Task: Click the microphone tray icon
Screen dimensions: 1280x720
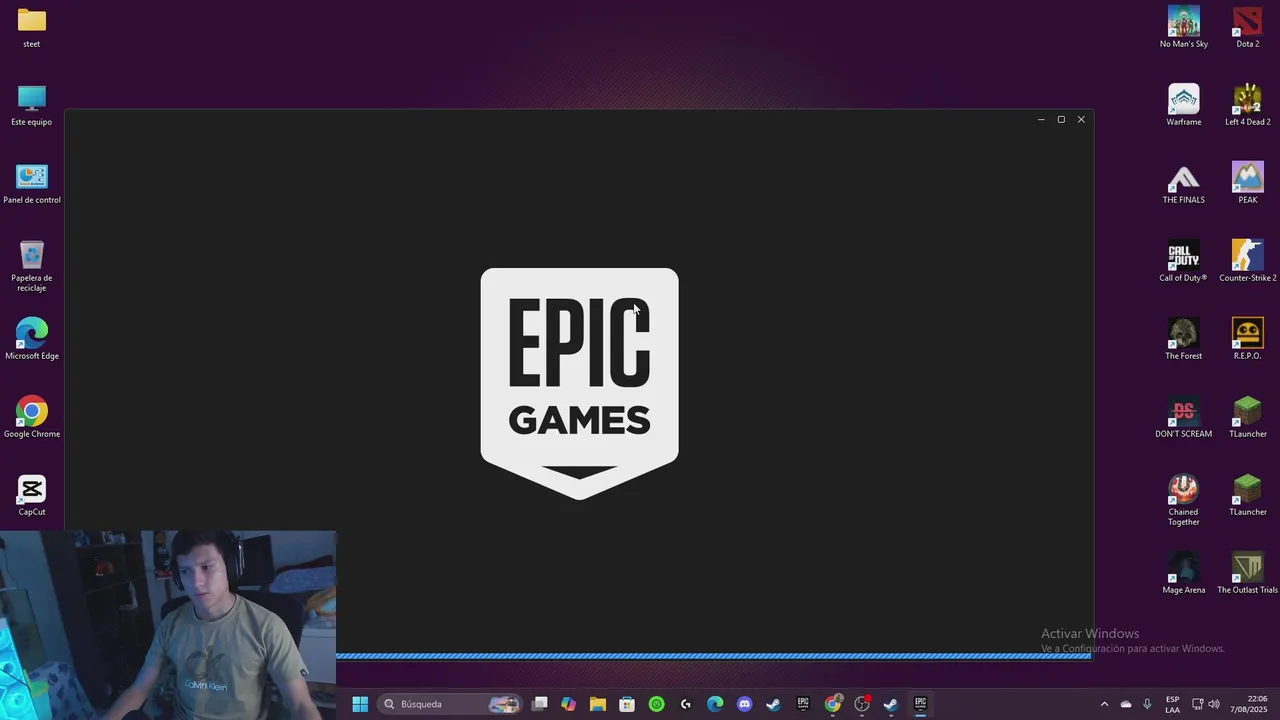Action: tap(1147, 704)
